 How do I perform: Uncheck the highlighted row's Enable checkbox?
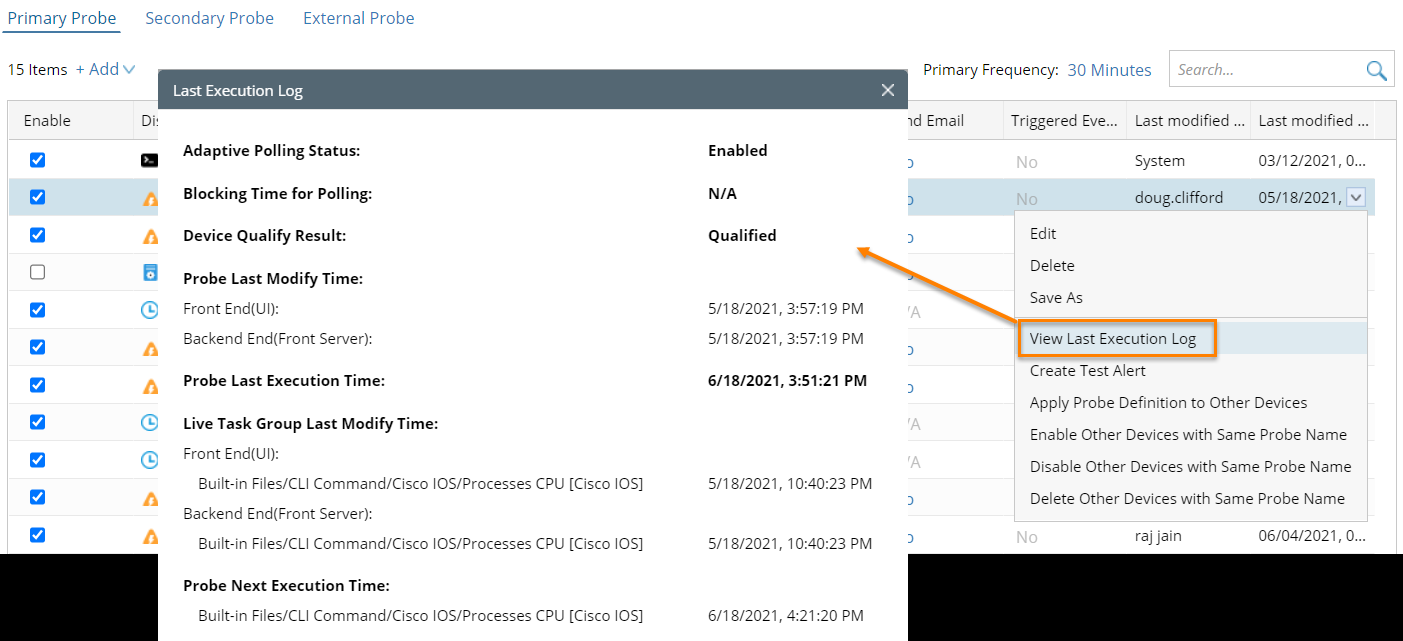tap(37, 197)
